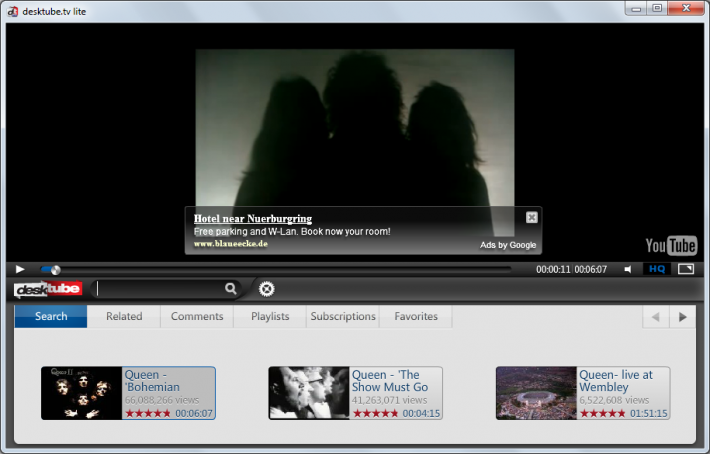Show the Favorites tab
Image resolution: width=710 pixels, height=454 pixels.
click(x=416, y=316)
